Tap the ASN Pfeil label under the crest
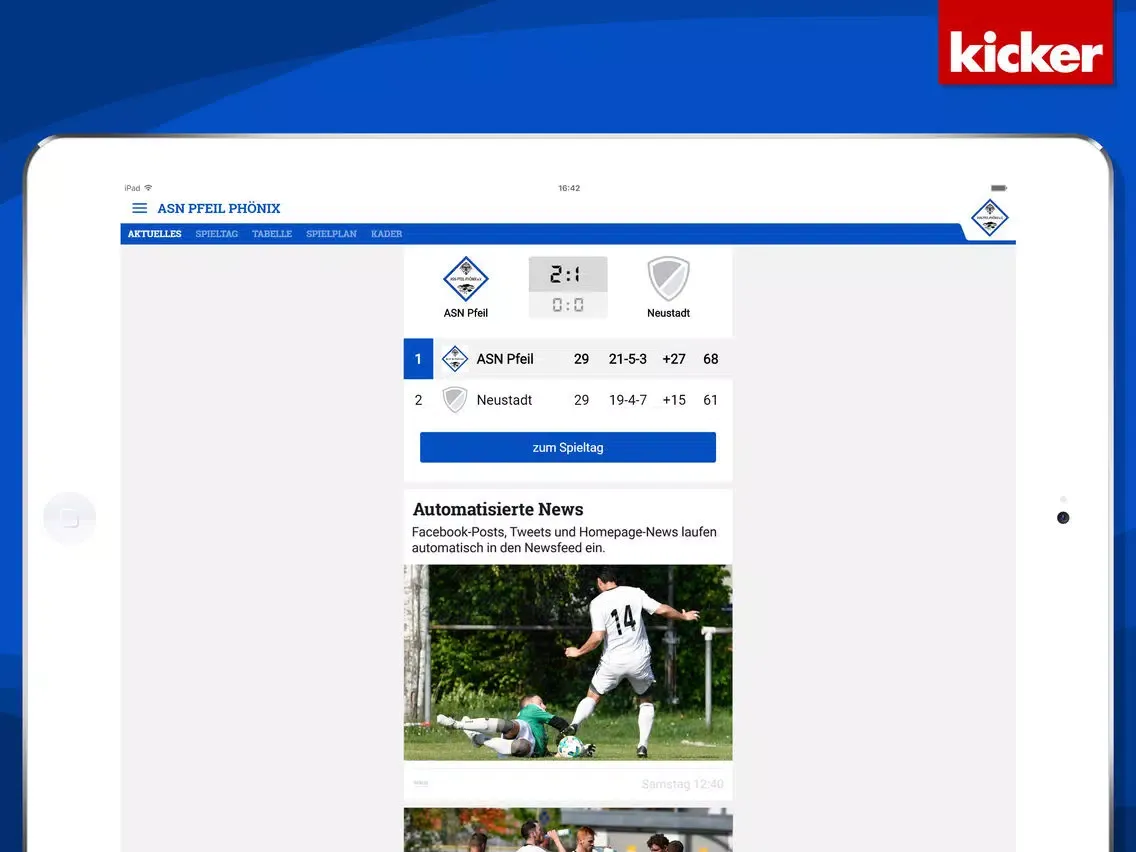The width and height of the screenshot is (1136, 852). coord(466,313)
